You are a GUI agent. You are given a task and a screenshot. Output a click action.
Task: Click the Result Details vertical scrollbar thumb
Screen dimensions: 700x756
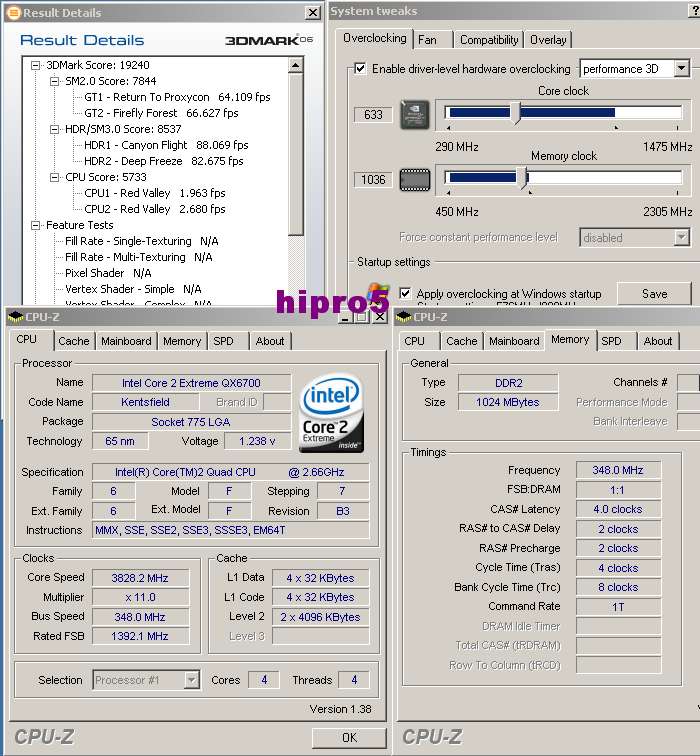[x=296, y=154]
